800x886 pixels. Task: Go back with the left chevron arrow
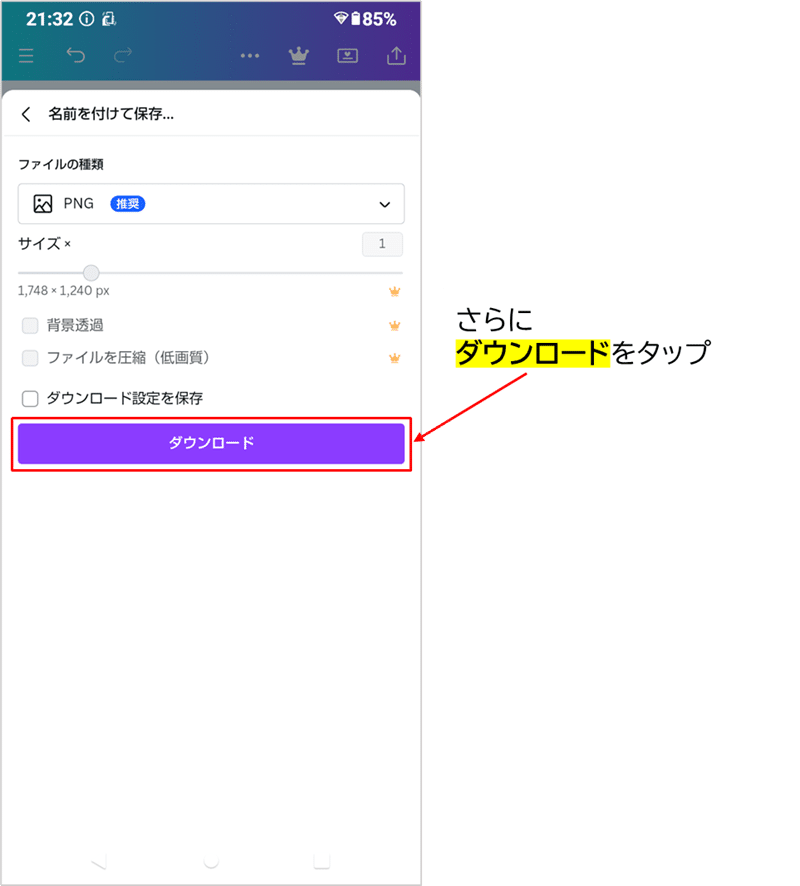(26, 114)
